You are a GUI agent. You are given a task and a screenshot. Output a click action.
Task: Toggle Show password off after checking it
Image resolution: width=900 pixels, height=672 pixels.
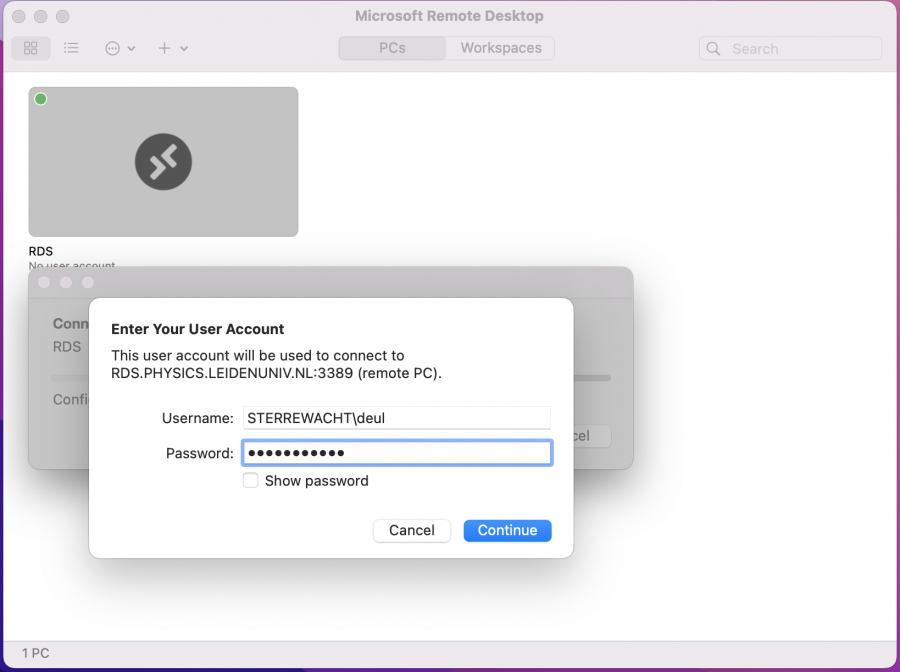250,481
